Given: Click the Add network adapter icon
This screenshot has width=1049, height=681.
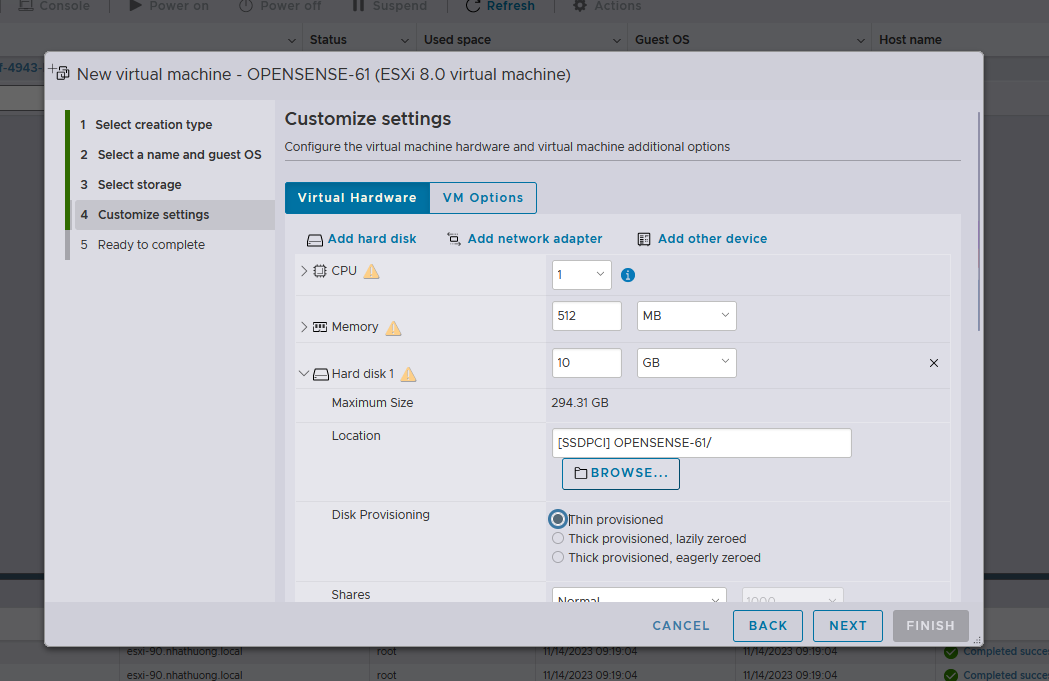Looking at the screenshot, I should click(x=454, y=239).
